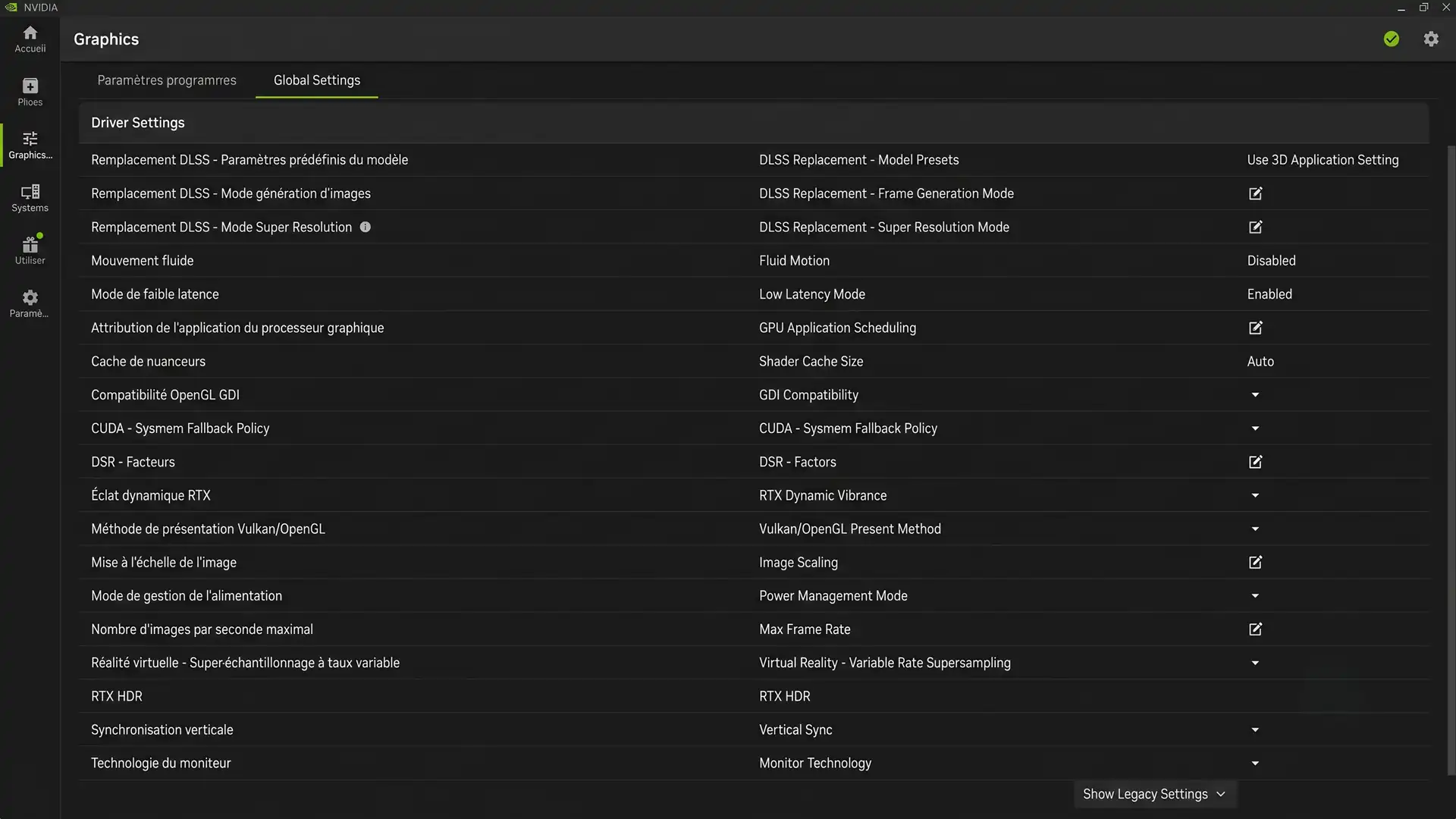Open the Plioes sidebar section

pos(30,92)
